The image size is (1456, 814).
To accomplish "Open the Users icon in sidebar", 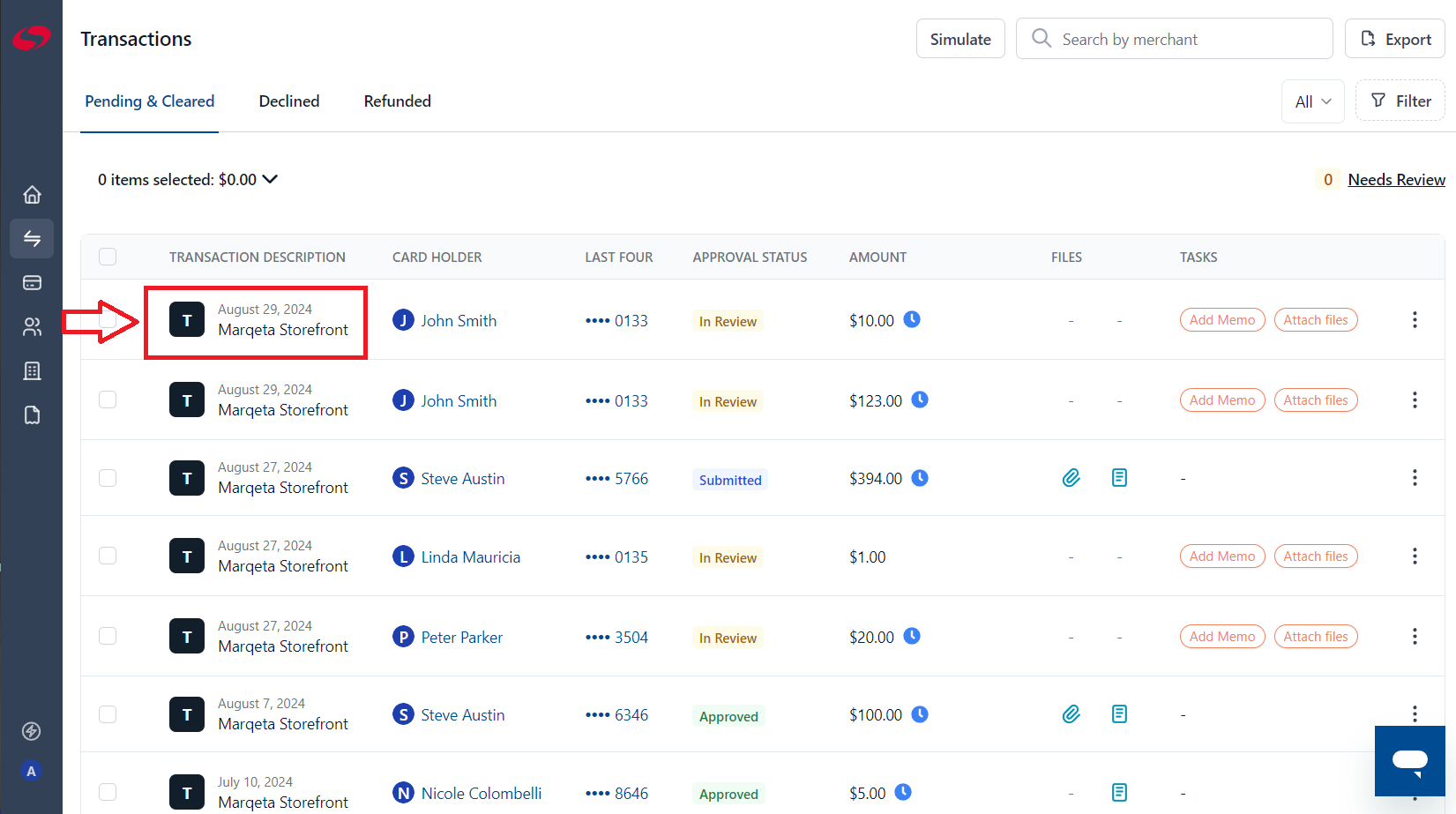I will coord(32,326).
